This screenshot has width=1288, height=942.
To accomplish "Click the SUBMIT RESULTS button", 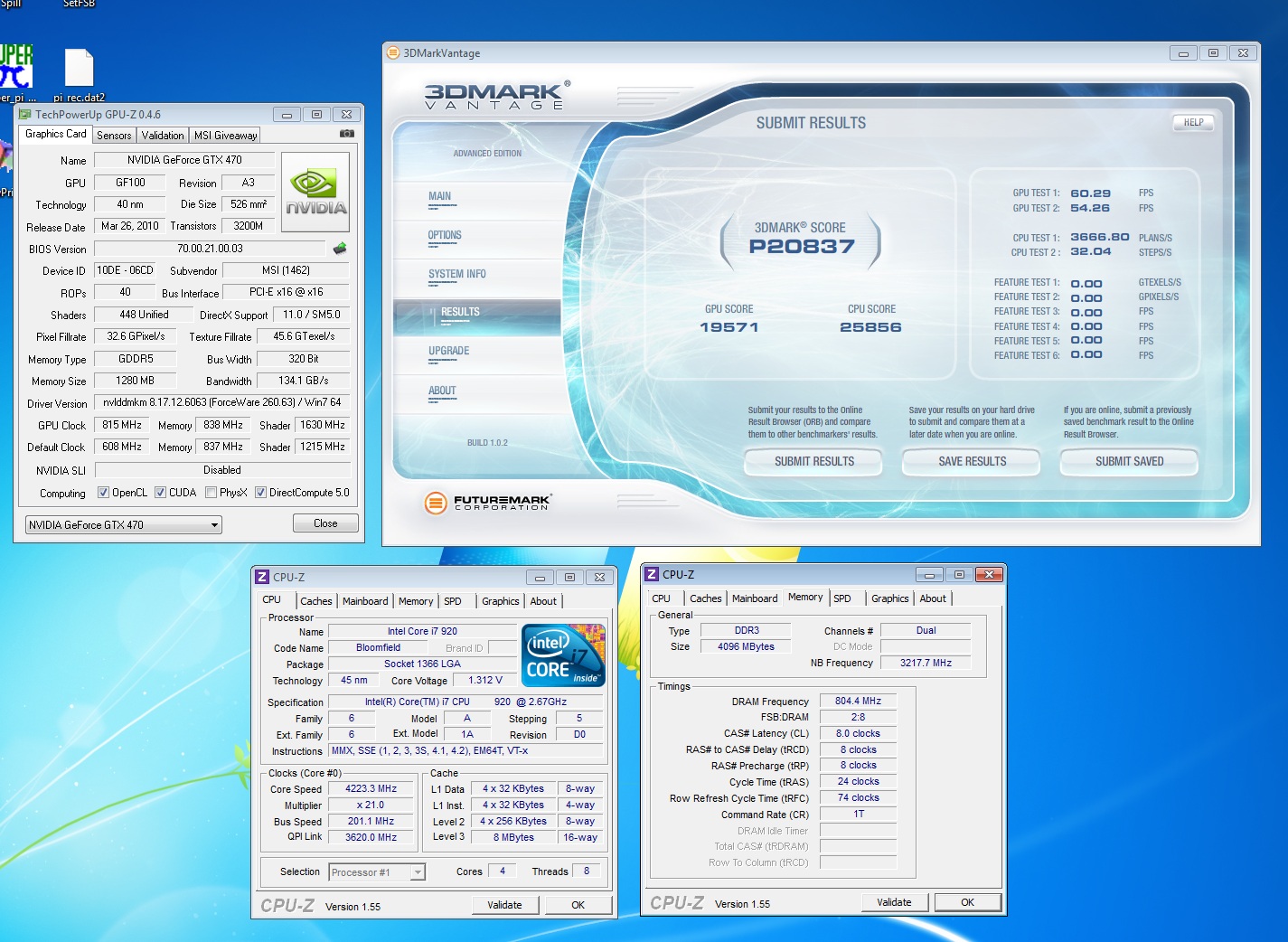I will pyautogui.click(x=813, y=461).
